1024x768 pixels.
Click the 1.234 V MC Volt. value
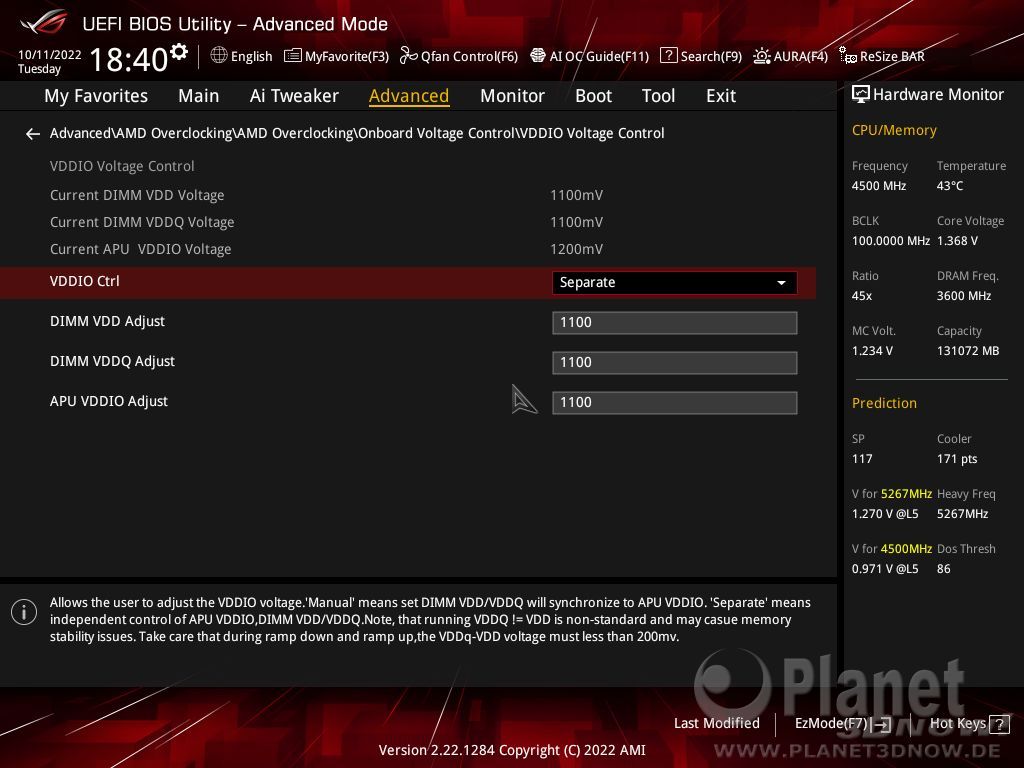coord(872,351)
